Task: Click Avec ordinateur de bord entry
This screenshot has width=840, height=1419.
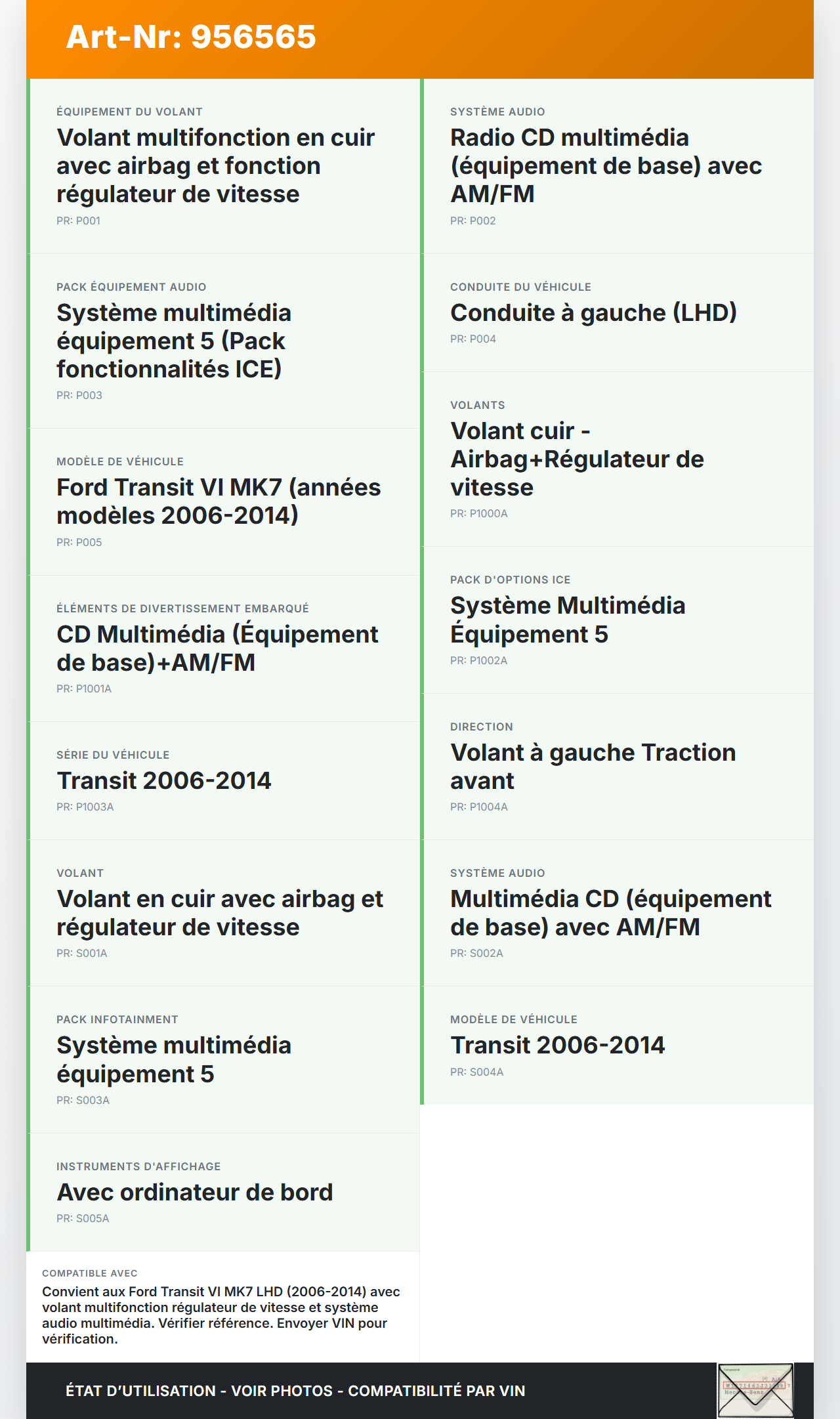Action: [x=223, y=1192]
